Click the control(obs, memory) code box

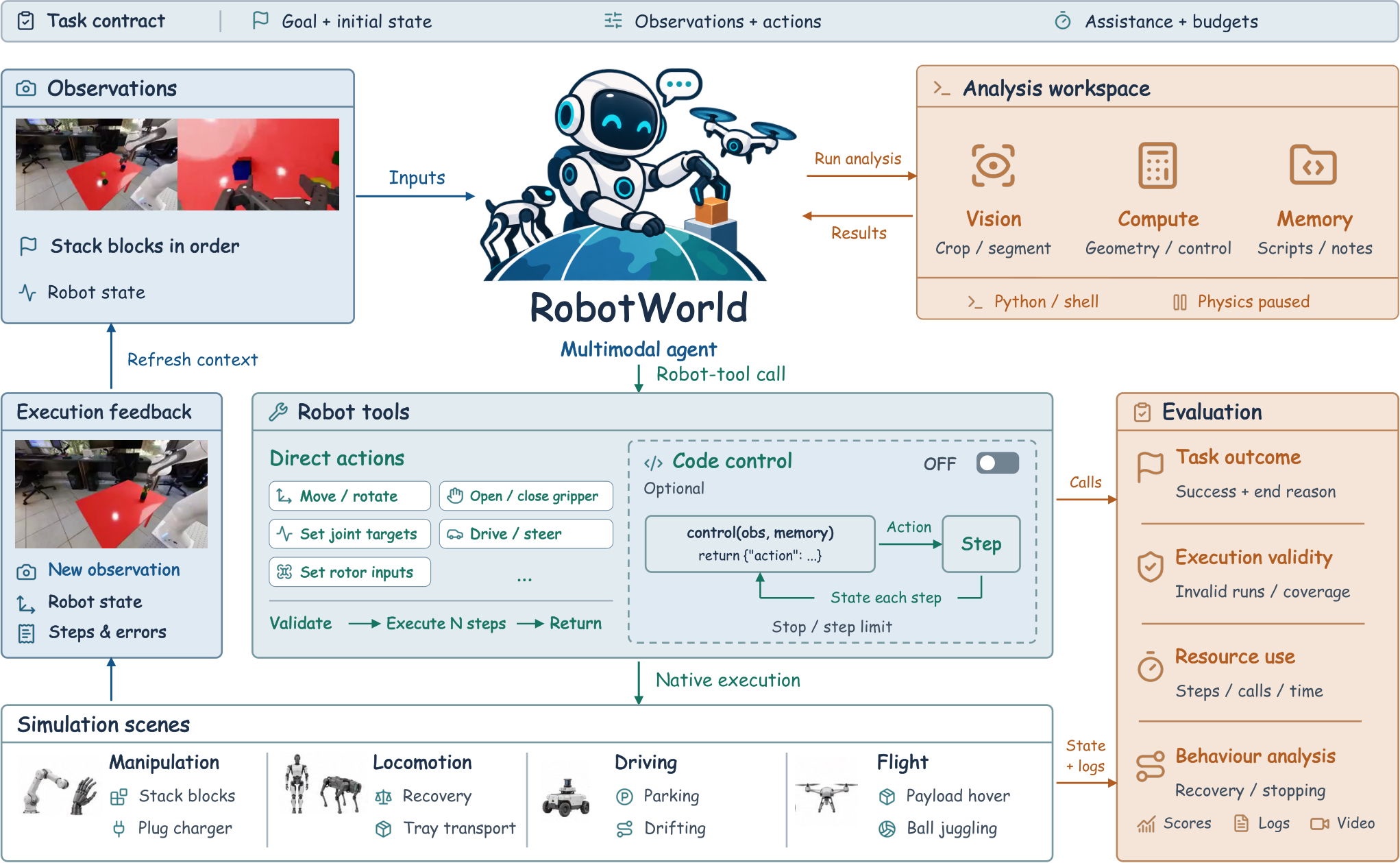click(x=760, y=544)
